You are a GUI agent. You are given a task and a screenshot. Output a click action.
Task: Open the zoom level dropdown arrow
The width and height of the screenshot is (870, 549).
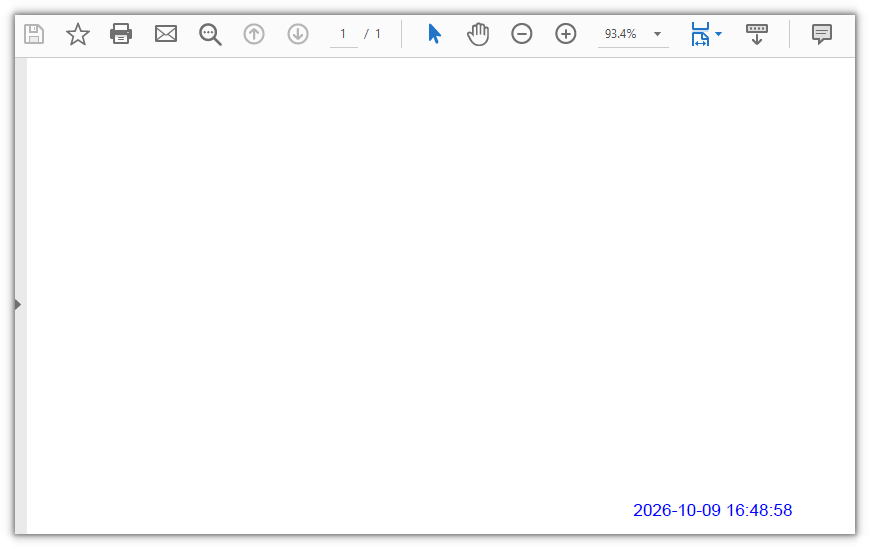point(657,34)
